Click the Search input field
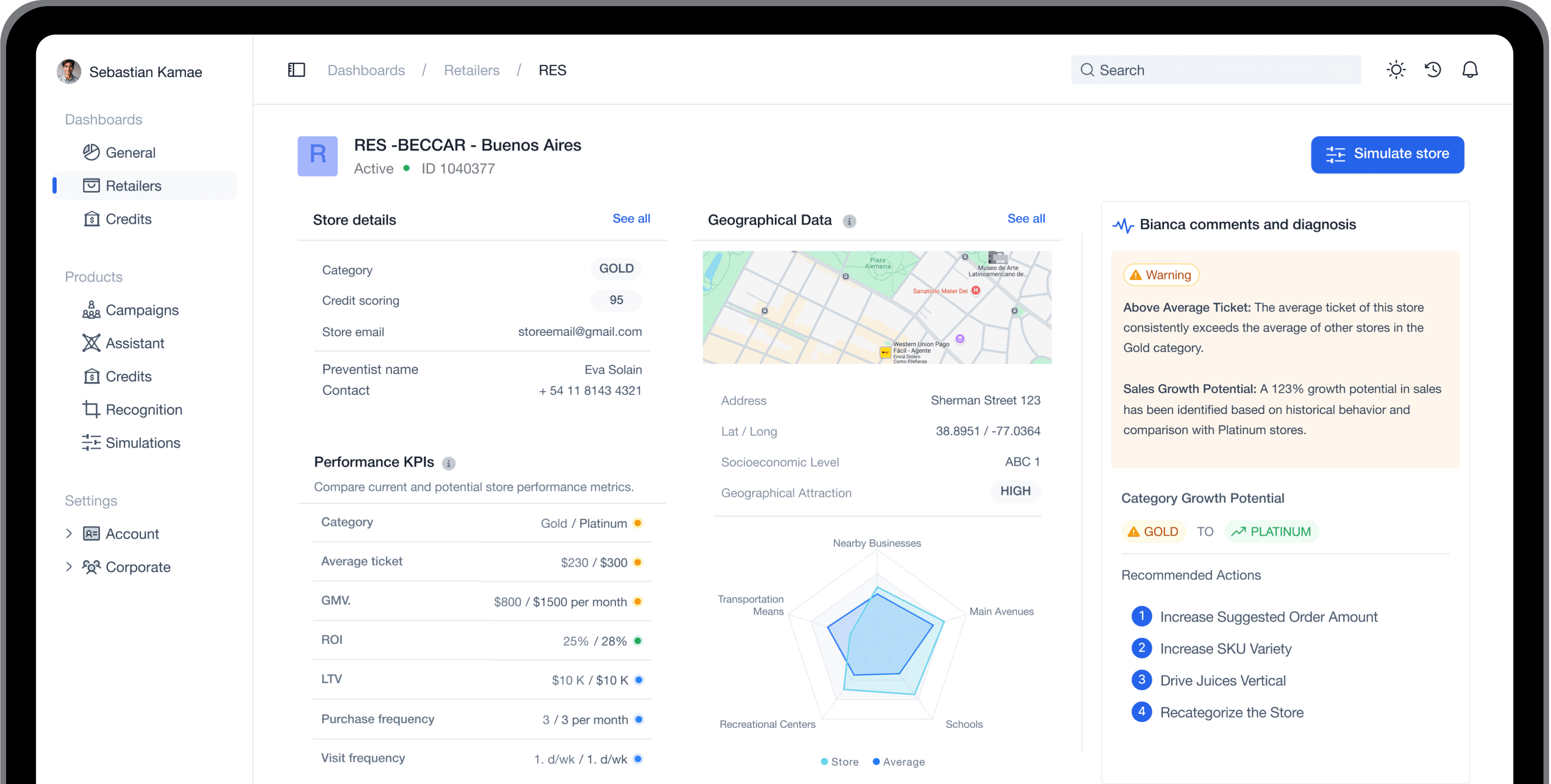Screen dimensions: 1551x784 tap(1216, 70)
